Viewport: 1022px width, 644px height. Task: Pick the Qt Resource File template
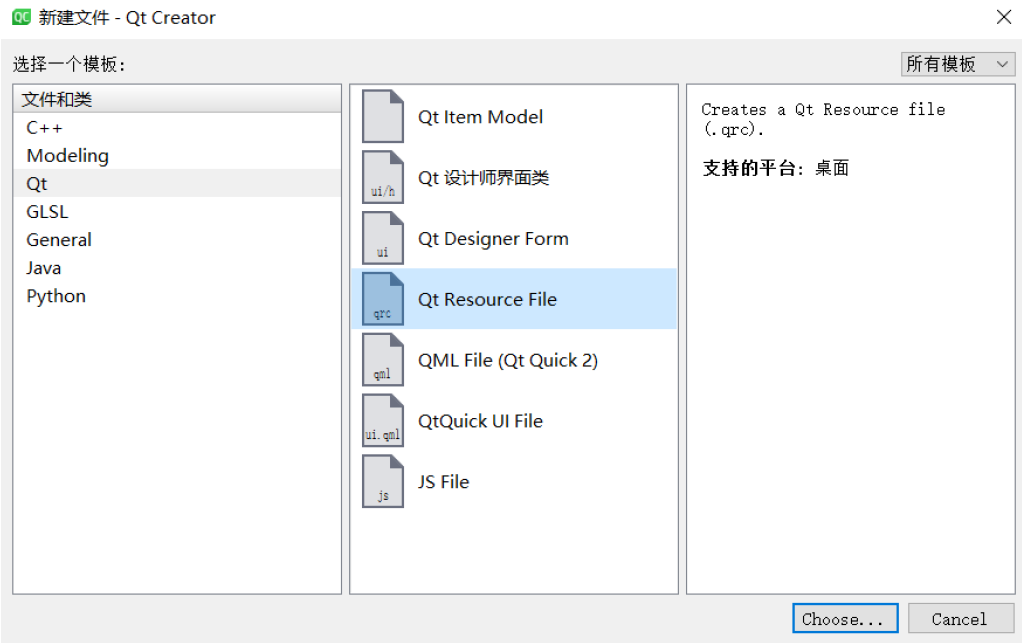coord(514,299)
